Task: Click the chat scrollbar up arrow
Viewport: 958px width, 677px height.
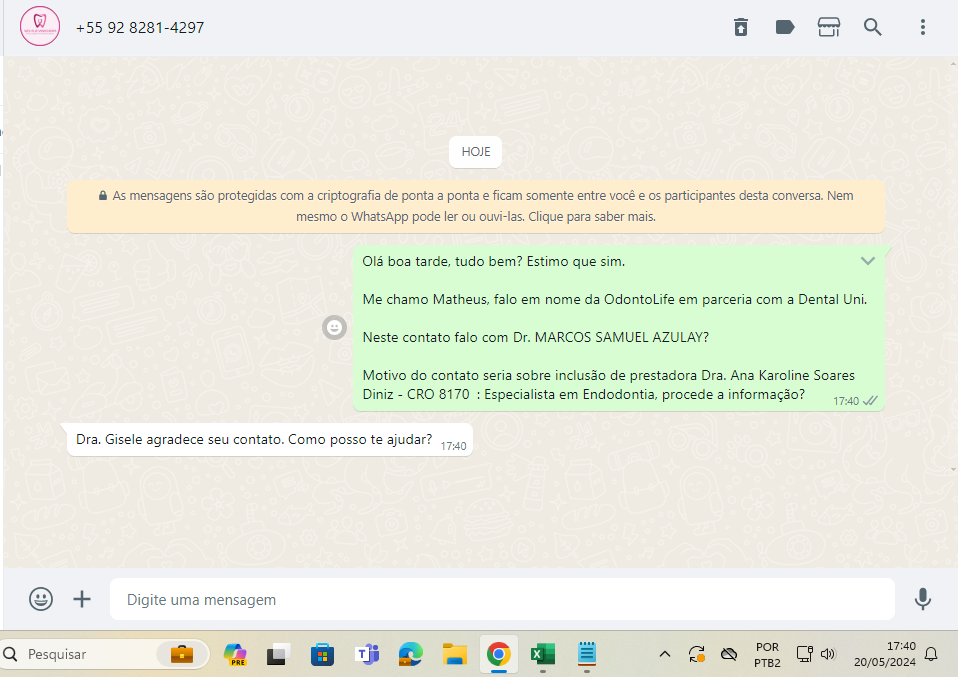Action: (x=953, y=63)
